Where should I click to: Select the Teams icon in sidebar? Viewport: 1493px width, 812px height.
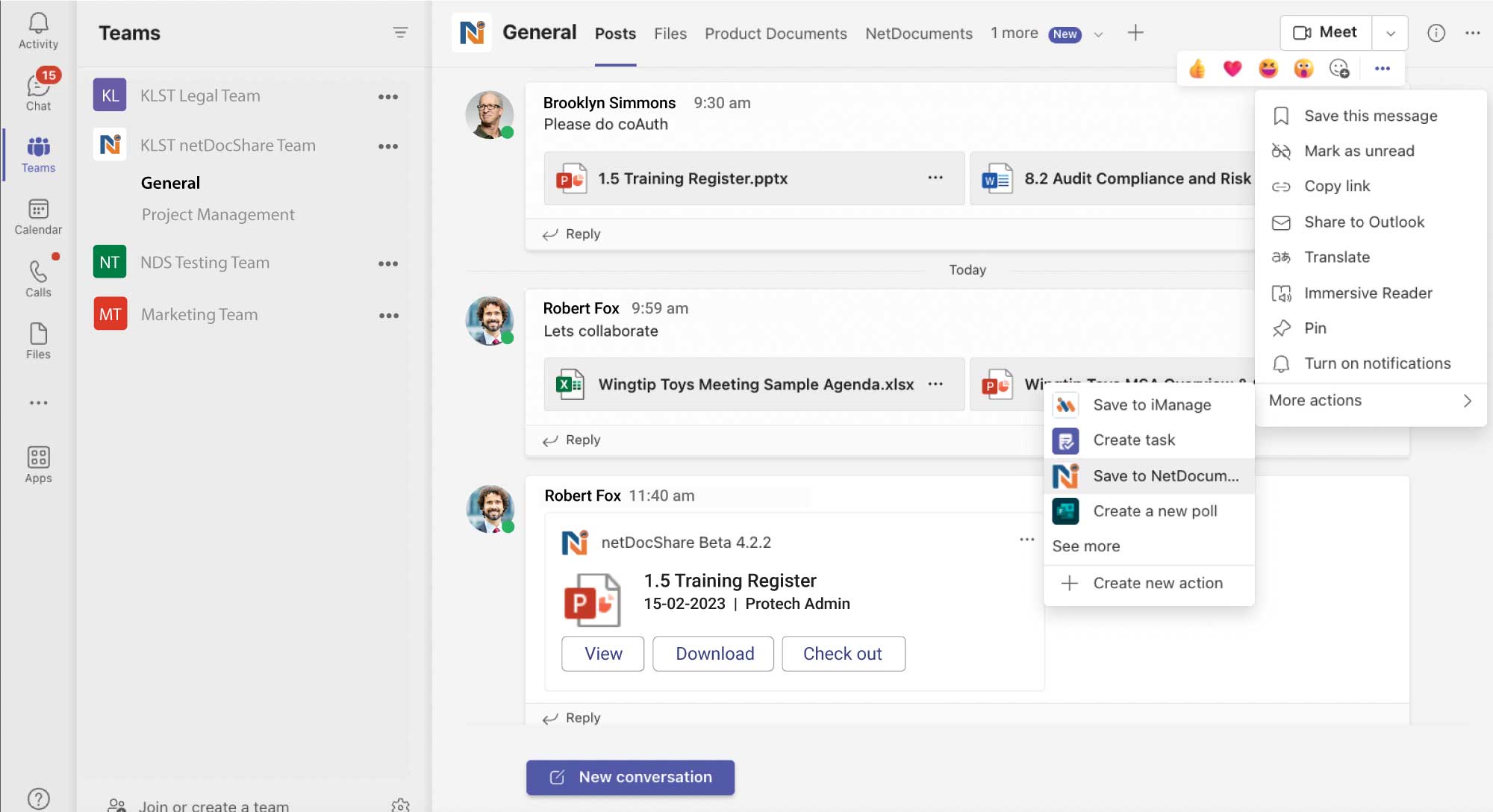(38, 154)
